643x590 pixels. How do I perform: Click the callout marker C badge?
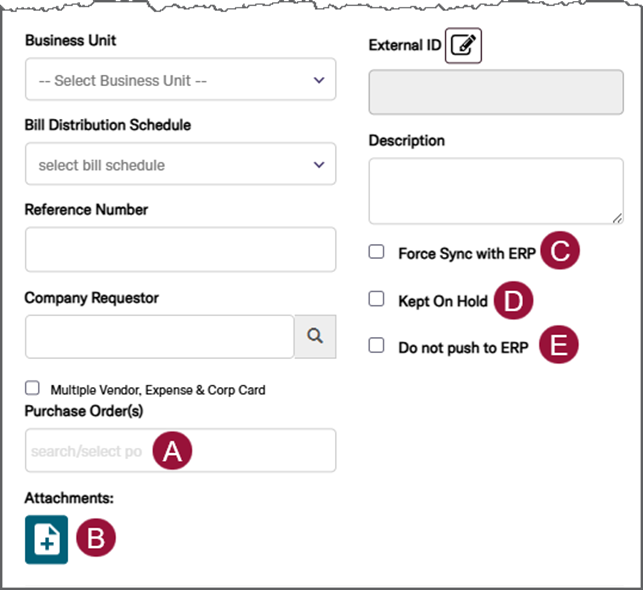560,250
